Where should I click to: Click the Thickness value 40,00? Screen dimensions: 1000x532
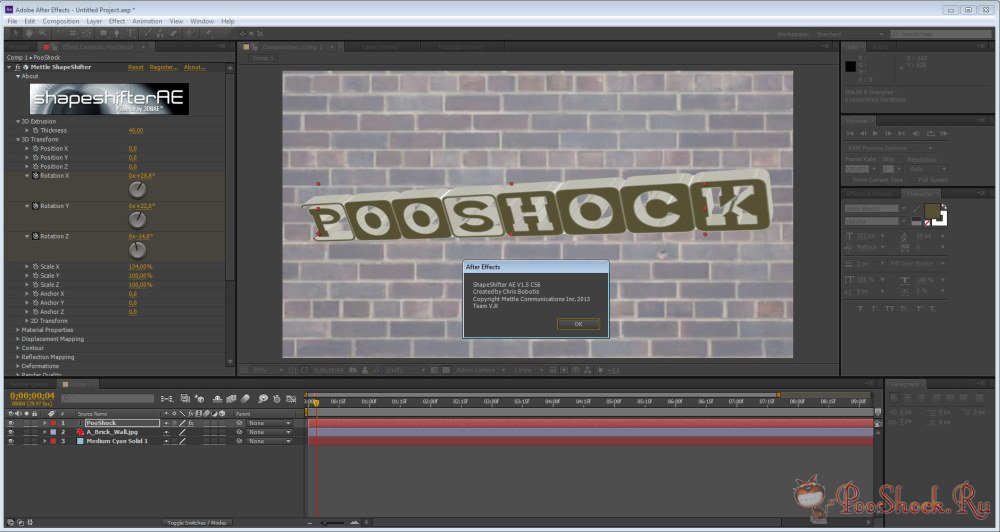click(x=136, y=130)
